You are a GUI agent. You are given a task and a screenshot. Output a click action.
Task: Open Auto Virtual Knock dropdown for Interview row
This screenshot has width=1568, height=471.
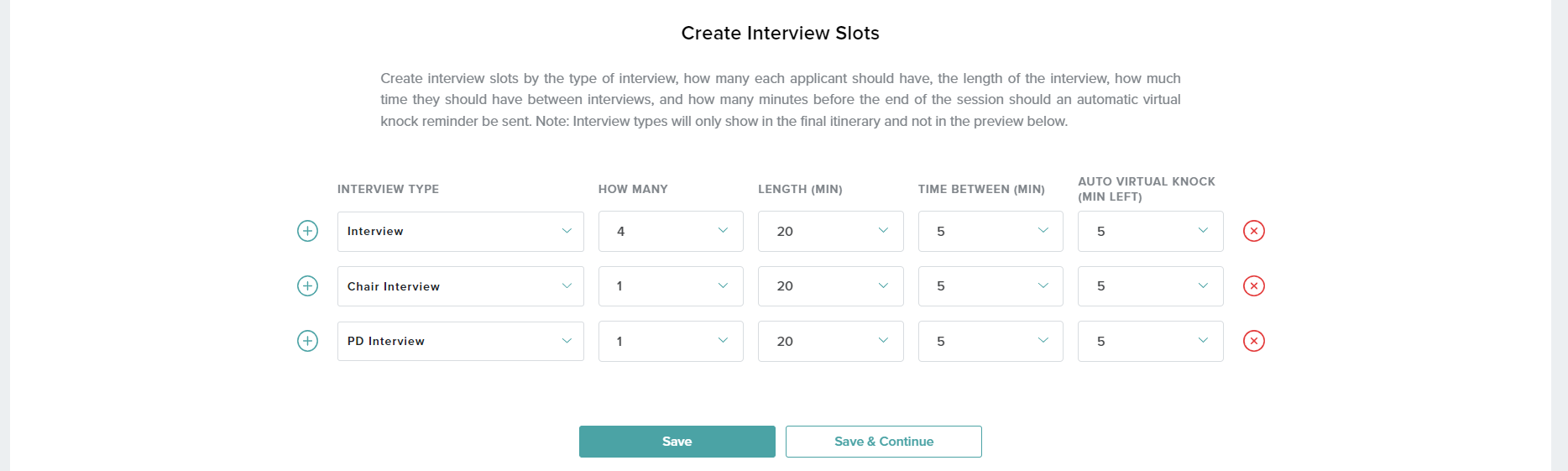[x=1151, y=232]
